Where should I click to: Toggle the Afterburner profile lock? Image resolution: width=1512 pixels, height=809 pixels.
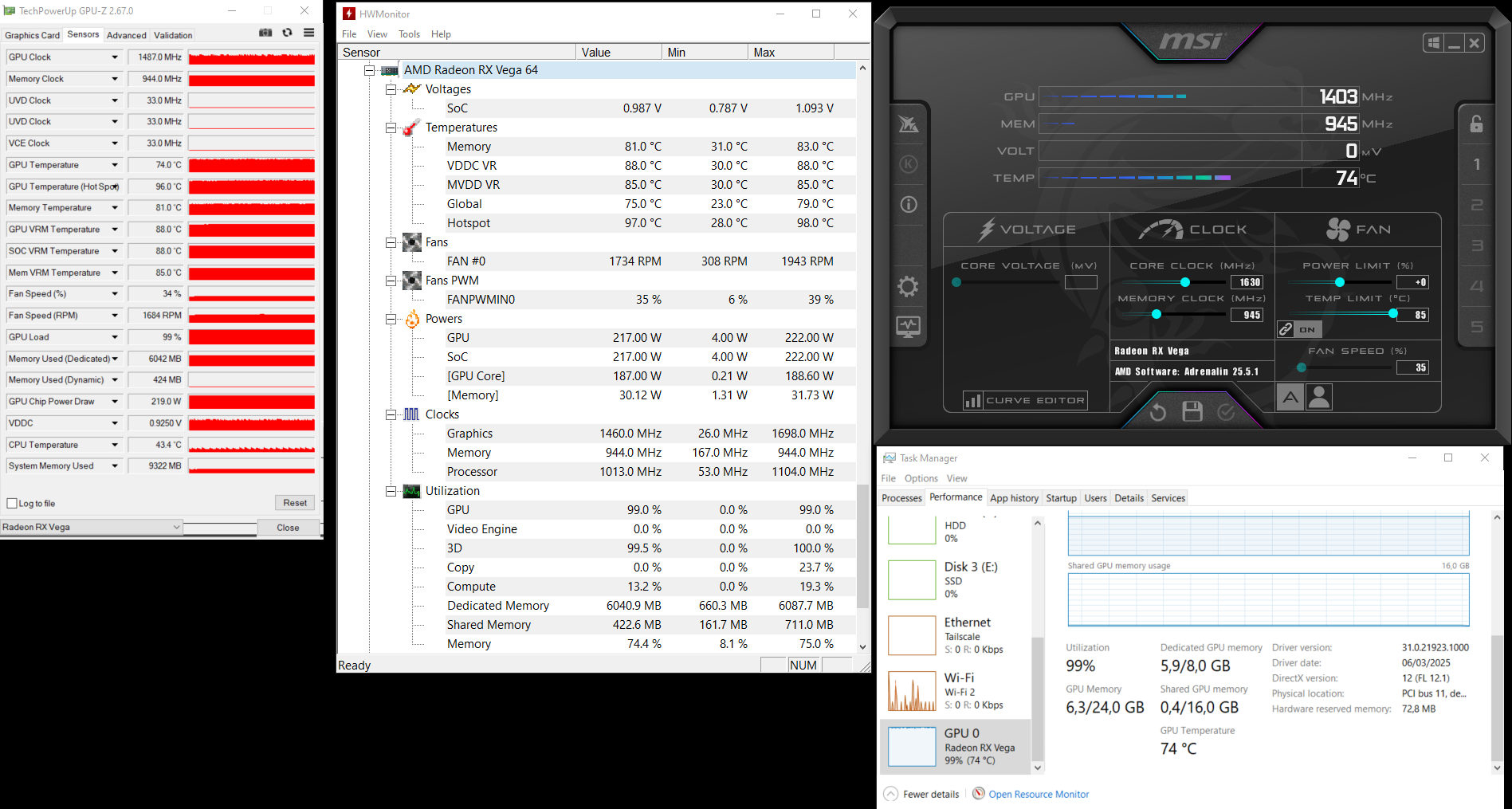point(1477,124)
